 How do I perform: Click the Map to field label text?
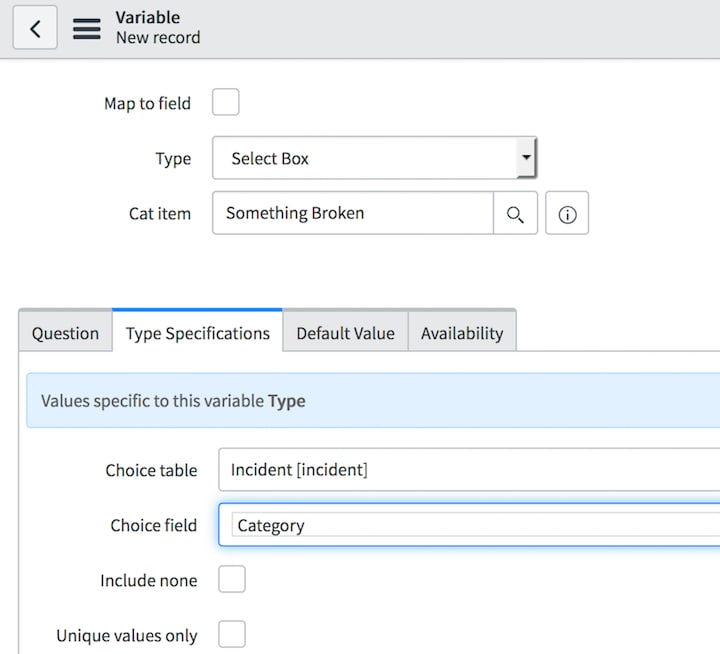click(x=147, y=104)
